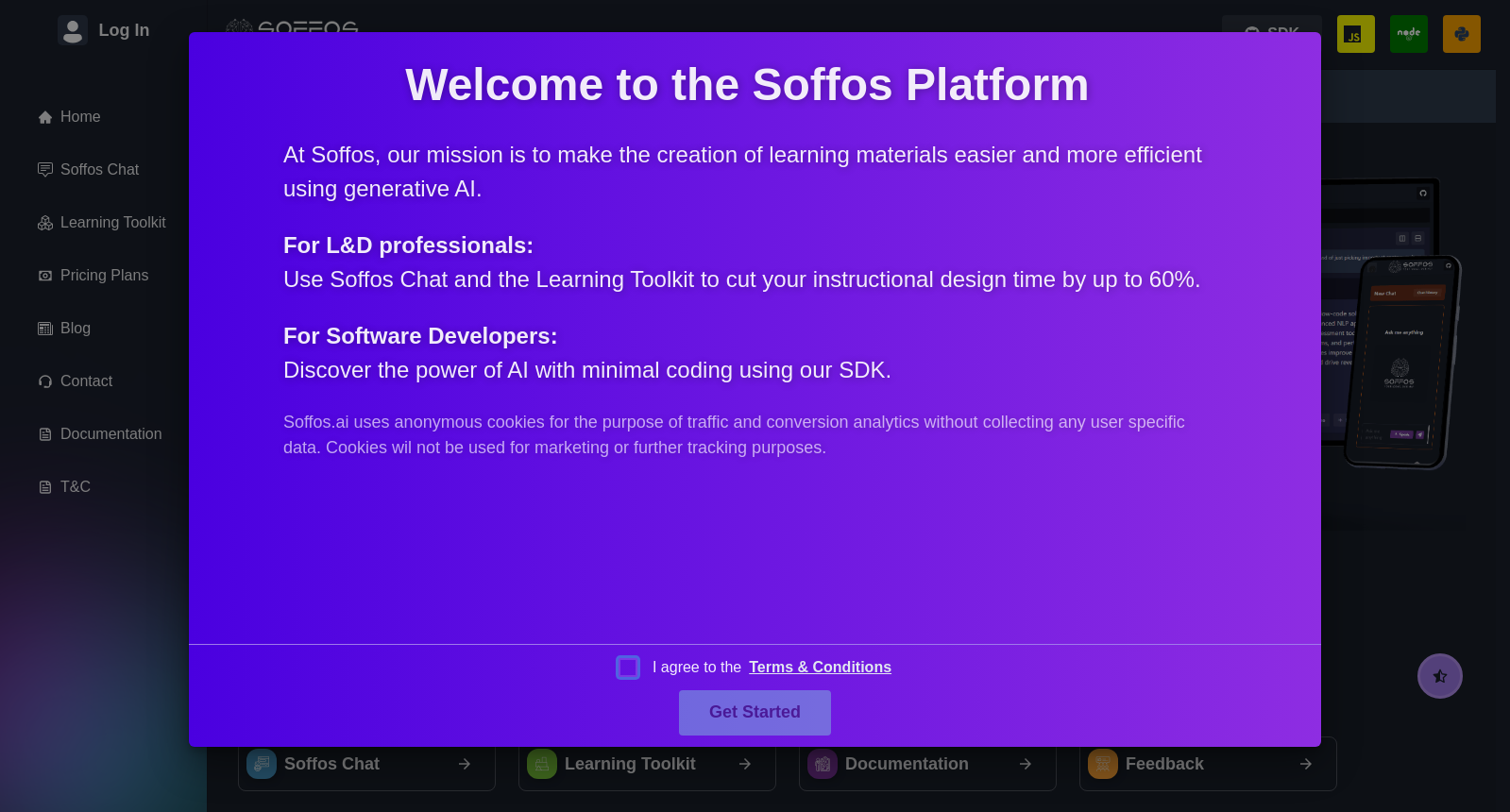Image resolution: width=1510 pixels, height=812 pixels.
Task: Open the Feedback card arrow
Action: (1306, 764)
